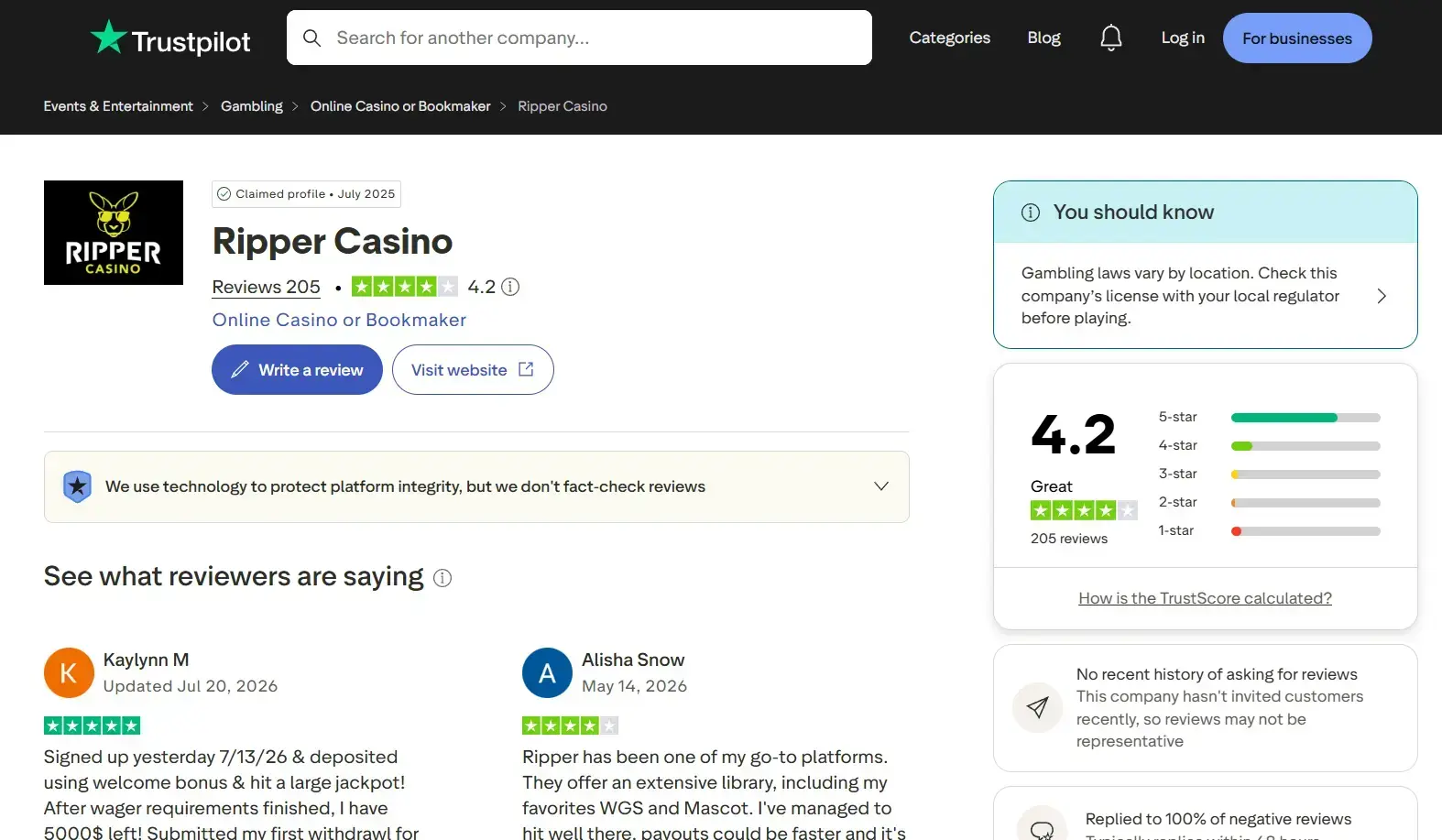Click the paper plane review invitation icon

click(x=1037, y=707)
